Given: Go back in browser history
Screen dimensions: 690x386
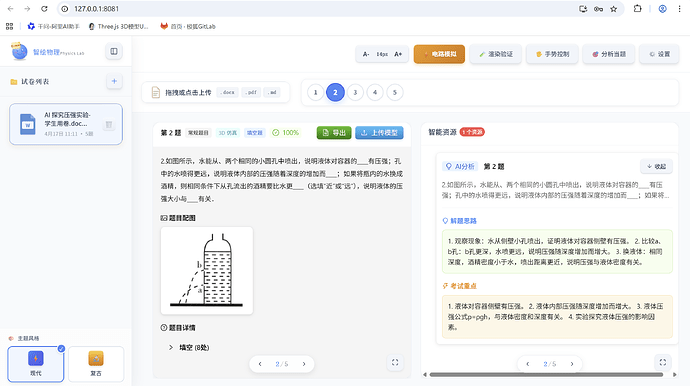Looking at the screenshot, I should (11, 9).
